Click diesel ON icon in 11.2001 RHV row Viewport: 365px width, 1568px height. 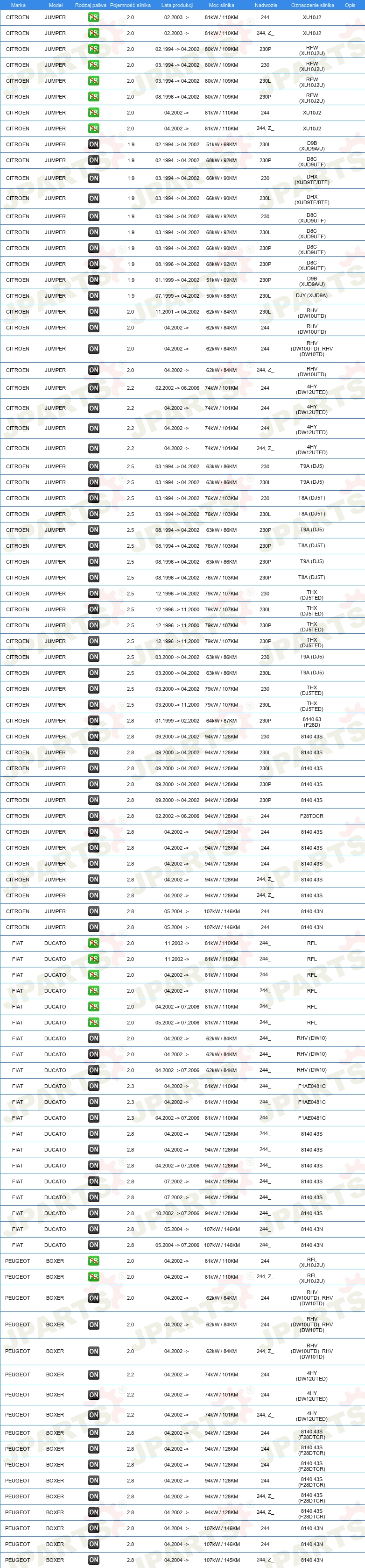pos(94,312)
